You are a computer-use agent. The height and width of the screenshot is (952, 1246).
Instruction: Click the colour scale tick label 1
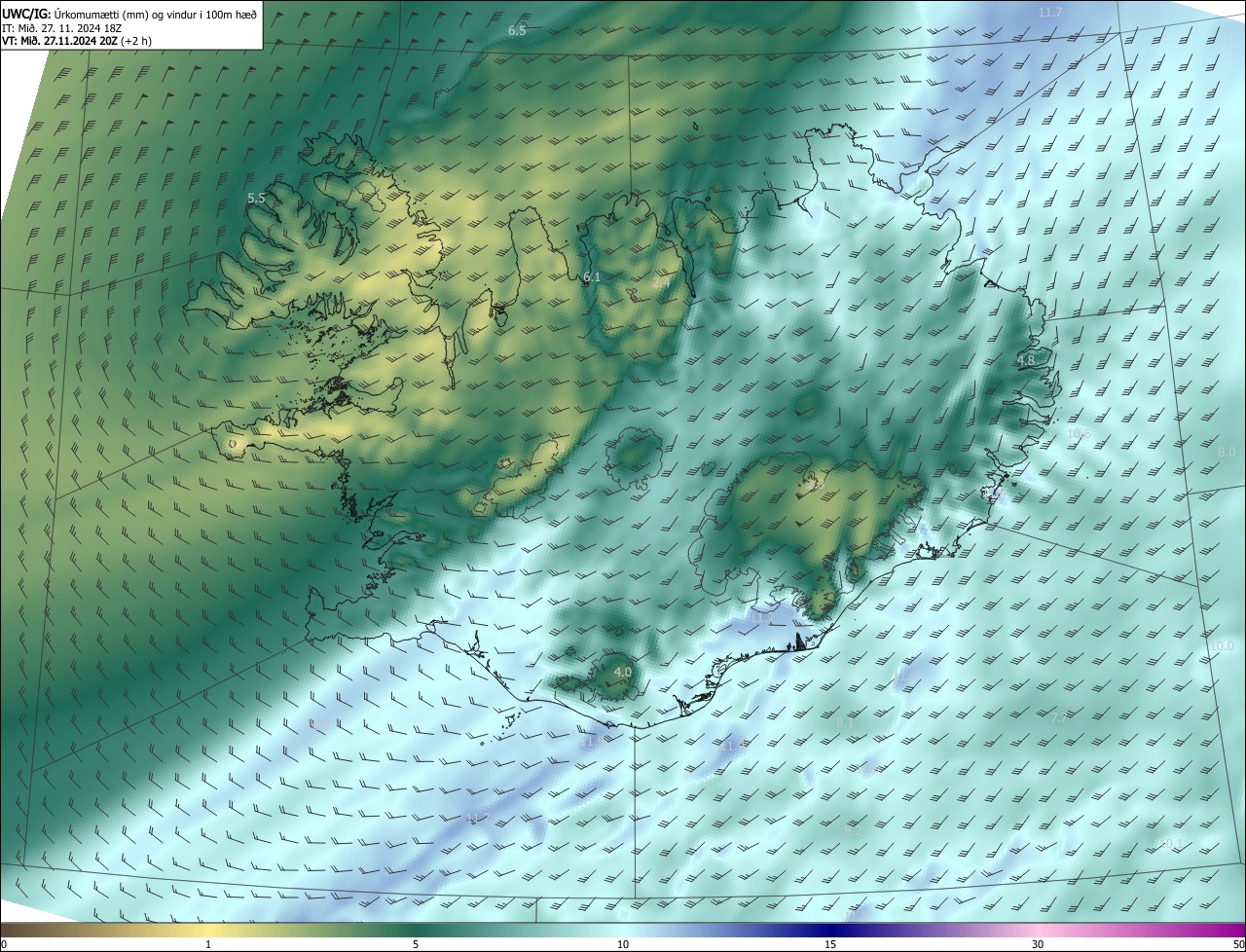pos(208,944)
